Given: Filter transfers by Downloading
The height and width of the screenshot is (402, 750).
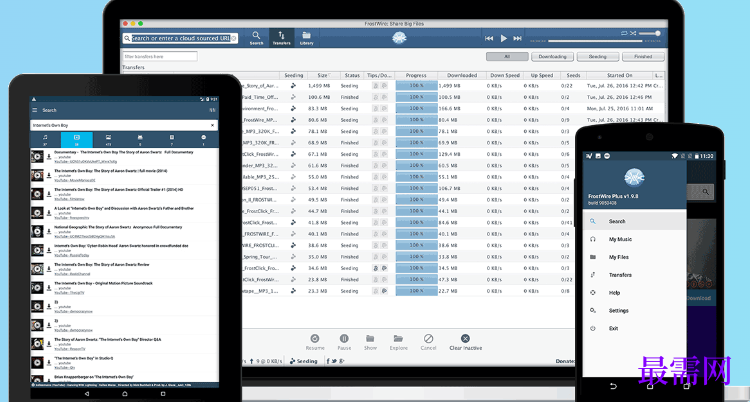Looking at the screenshot, I should [552, 56].
